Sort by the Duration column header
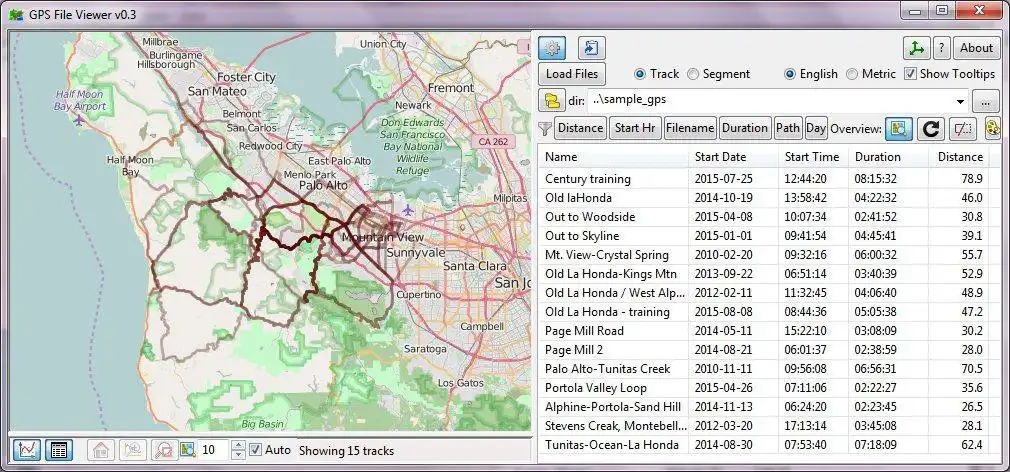The height and width of the screenshot is (472, 1010). point(889,157)
